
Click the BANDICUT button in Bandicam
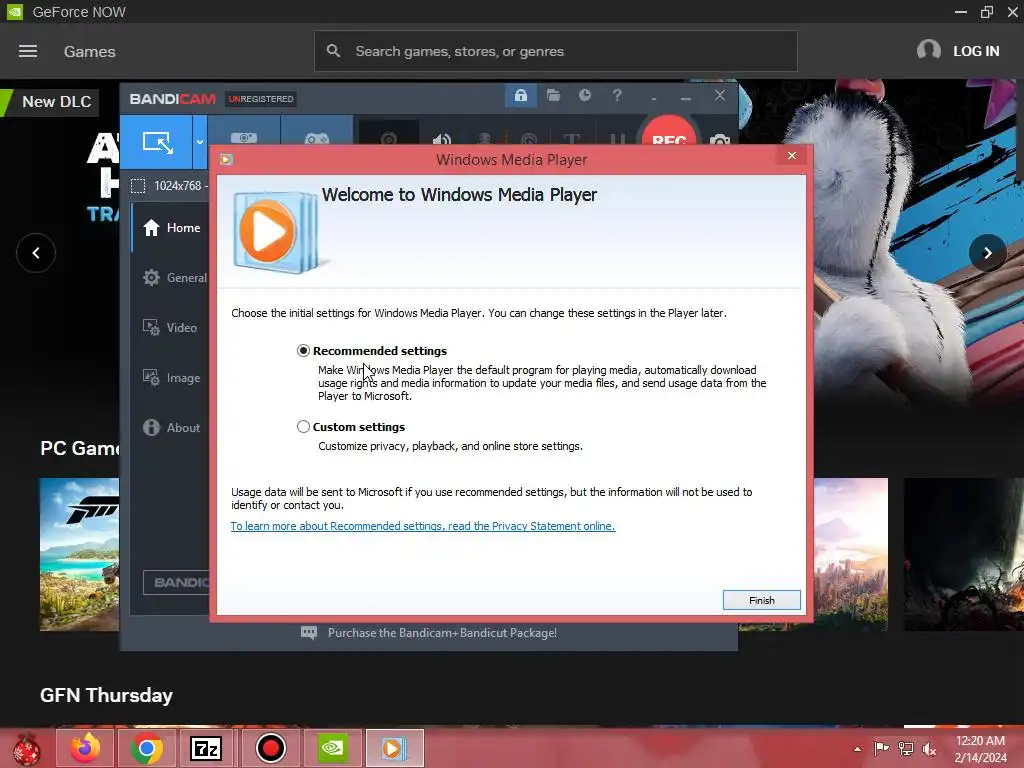[x=176, y=583]
